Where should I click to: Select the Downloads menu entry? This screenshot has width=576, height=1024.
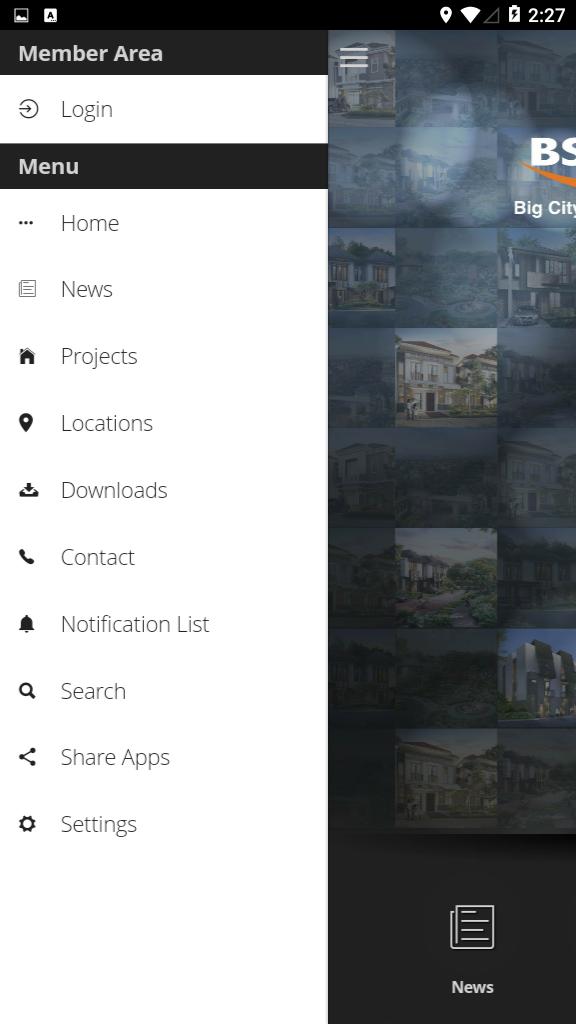[x=164, y=490]
